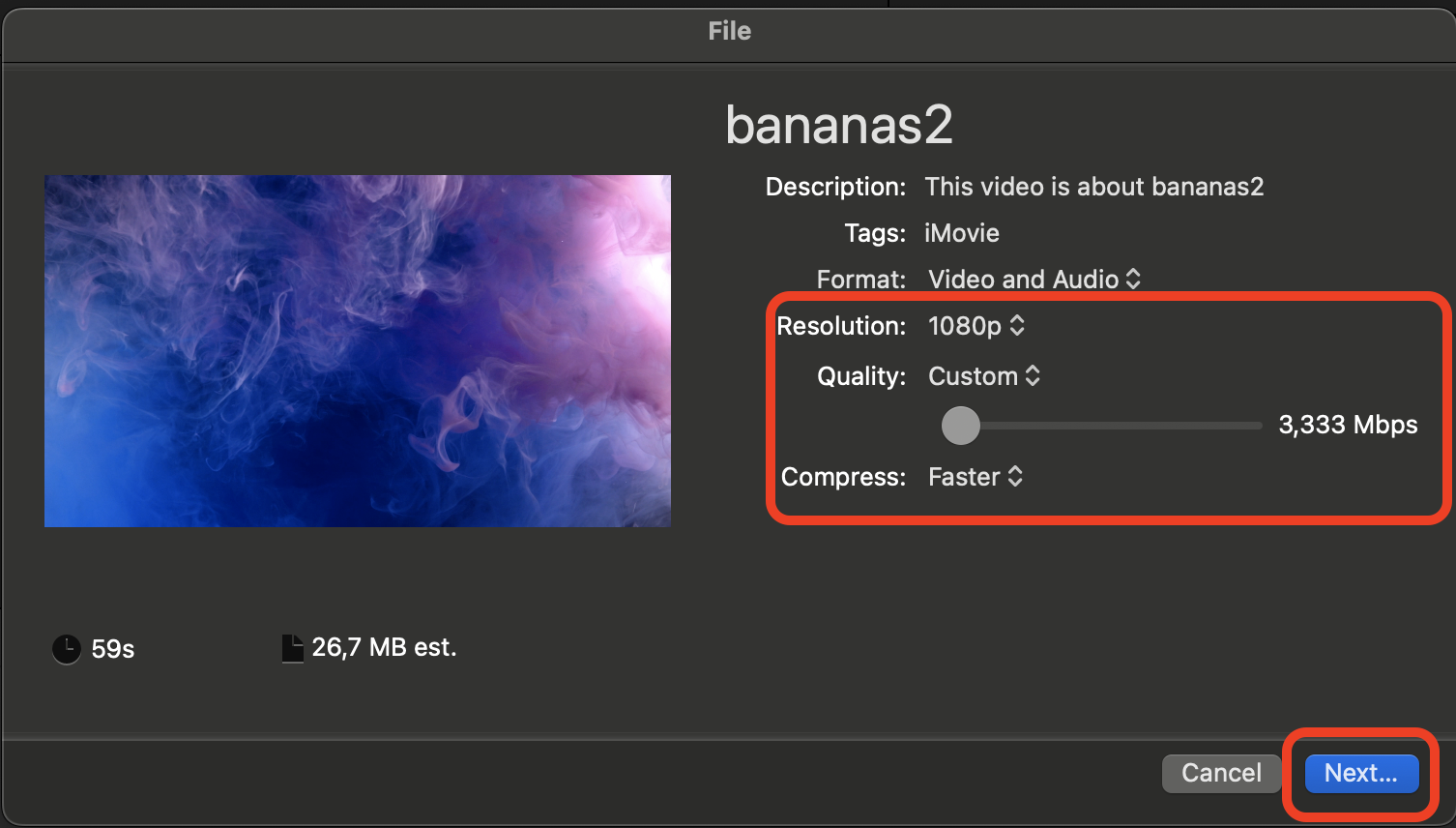Click the Quality stepper arrows
The width and height of the screenshot is (1456, 828).
(x=1034, y=376)
